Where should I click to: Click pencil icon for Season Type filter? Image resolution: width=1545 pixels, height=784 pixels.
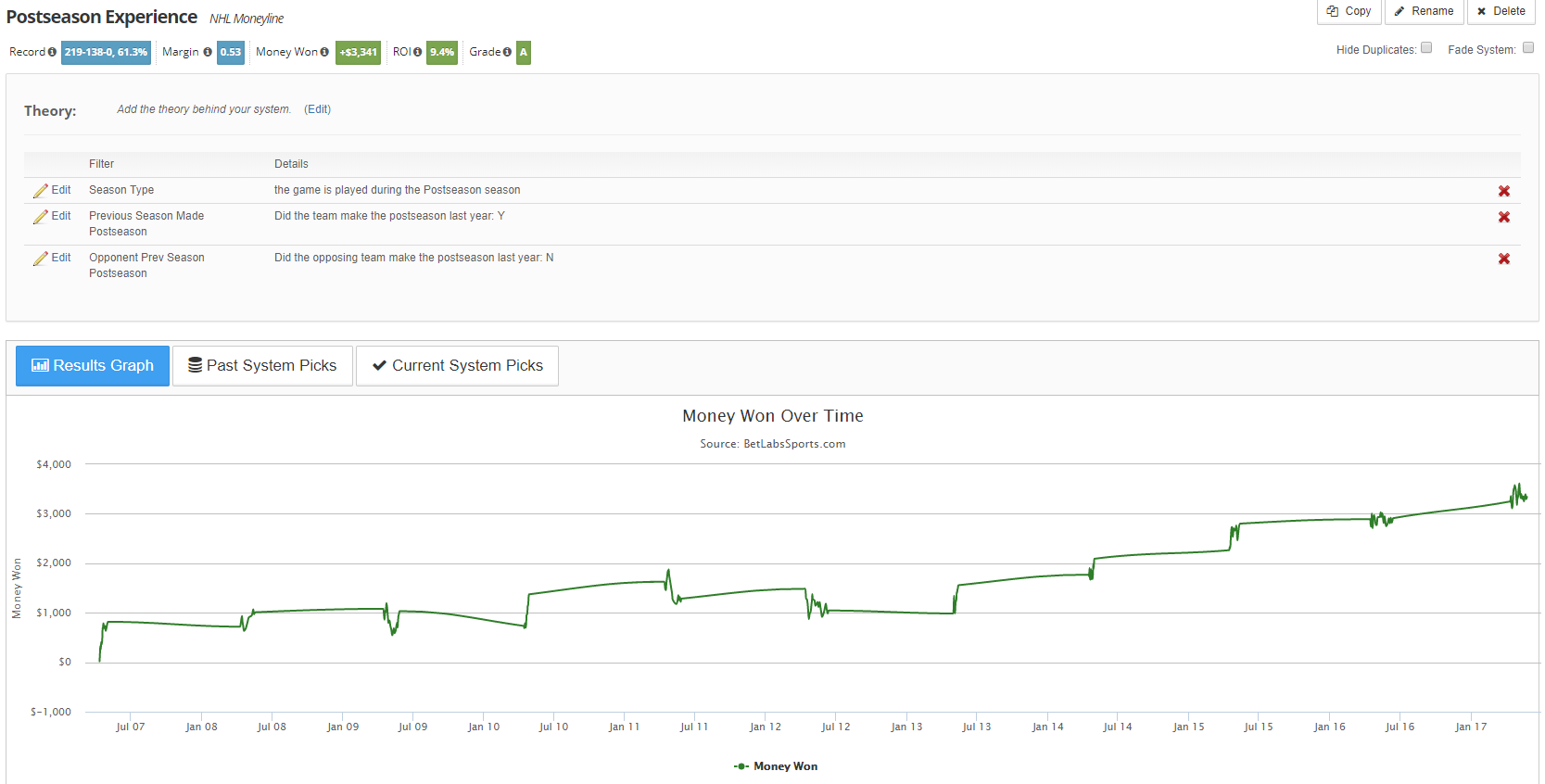(x=40, y=191)
